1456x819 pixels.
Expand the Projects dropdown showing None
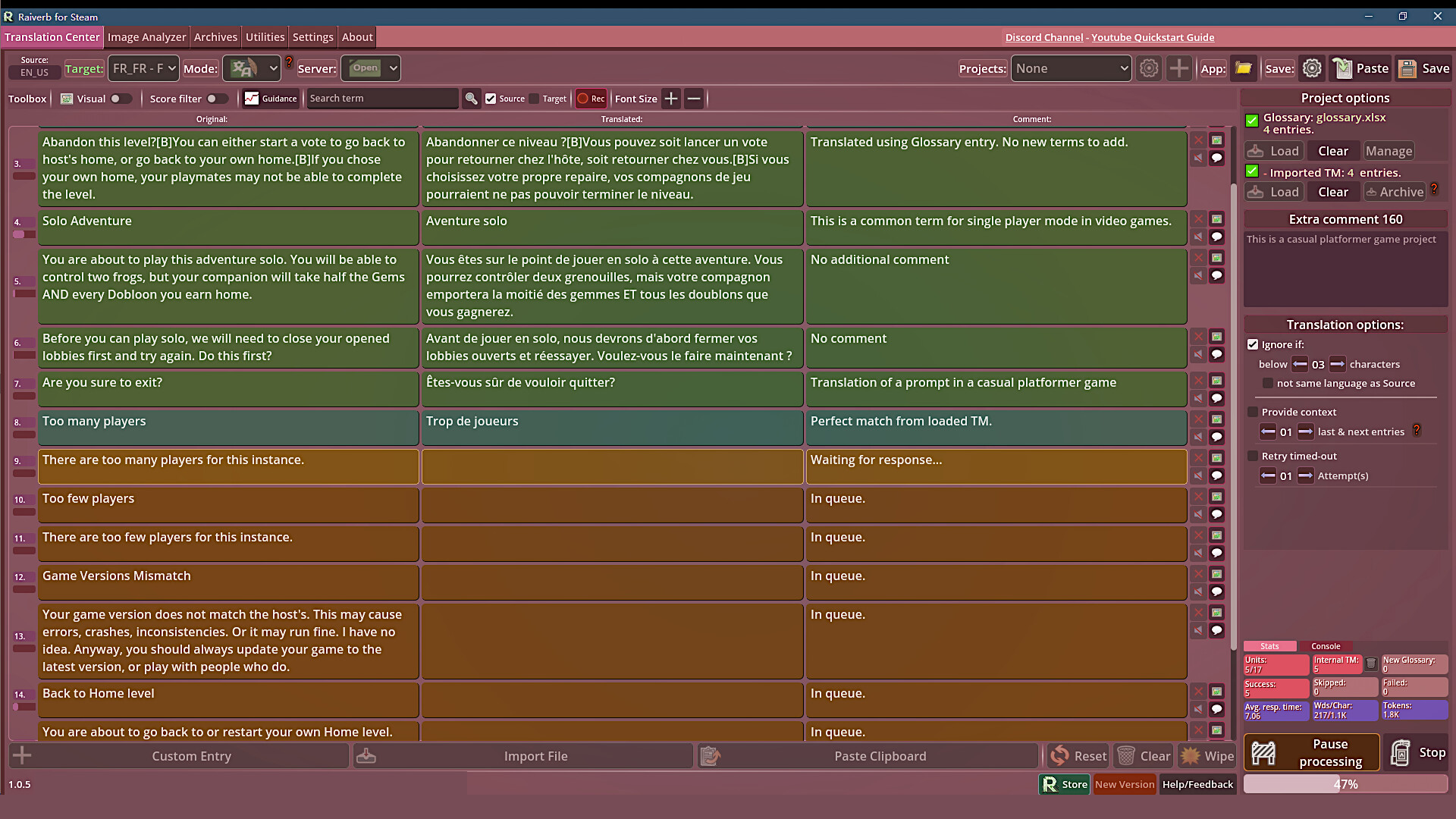1071,68
